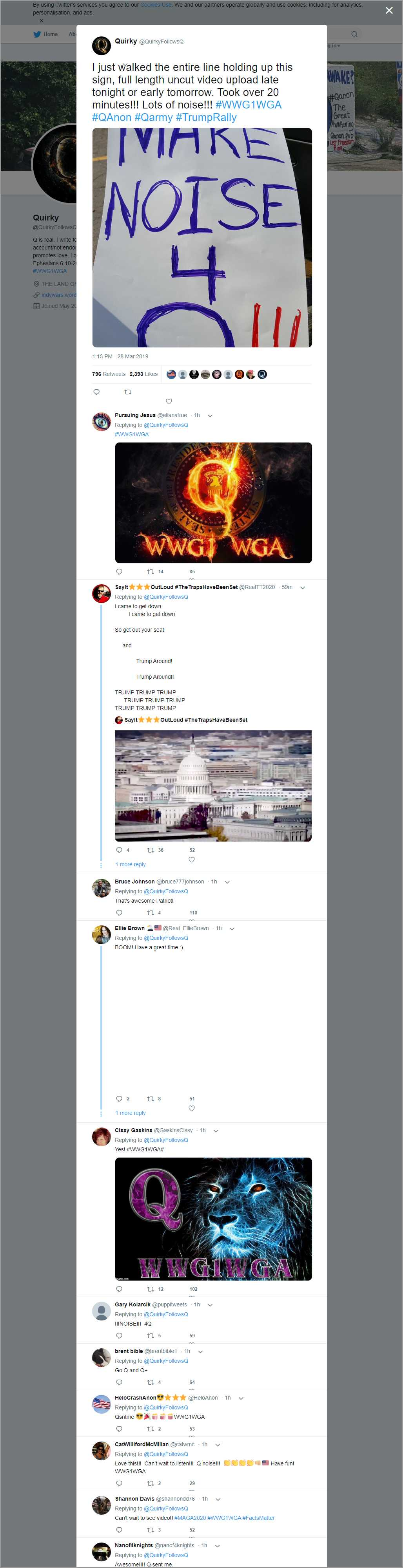Reply to Bruce Johnson's tweet
Viewport: 403px width, 1568px height.
point(119,912)
